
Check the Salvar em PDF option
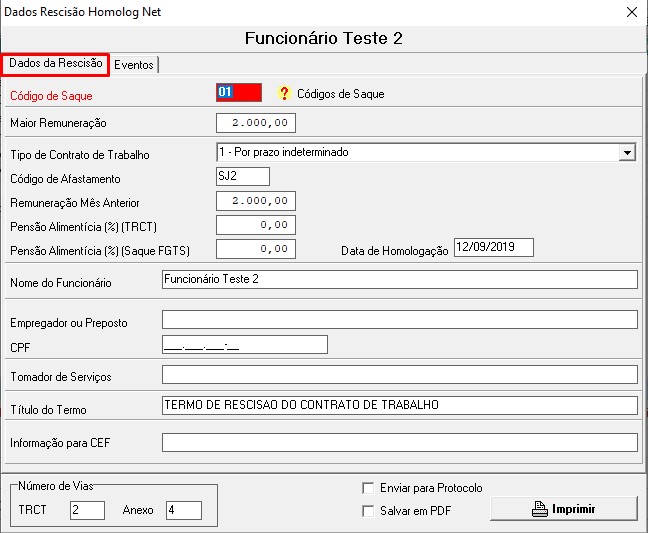[x=368, y=511]
